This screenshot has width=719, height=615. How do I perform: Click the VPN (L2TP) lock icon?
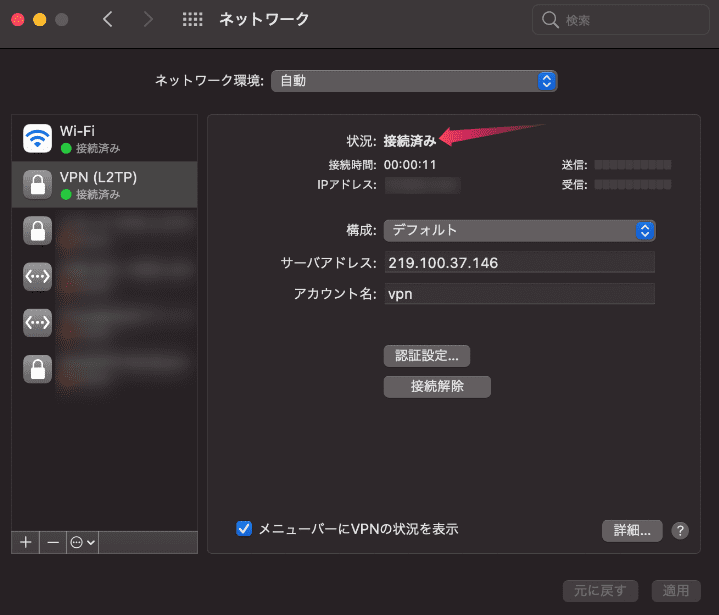pyautogui.click(x=38, y=185)
